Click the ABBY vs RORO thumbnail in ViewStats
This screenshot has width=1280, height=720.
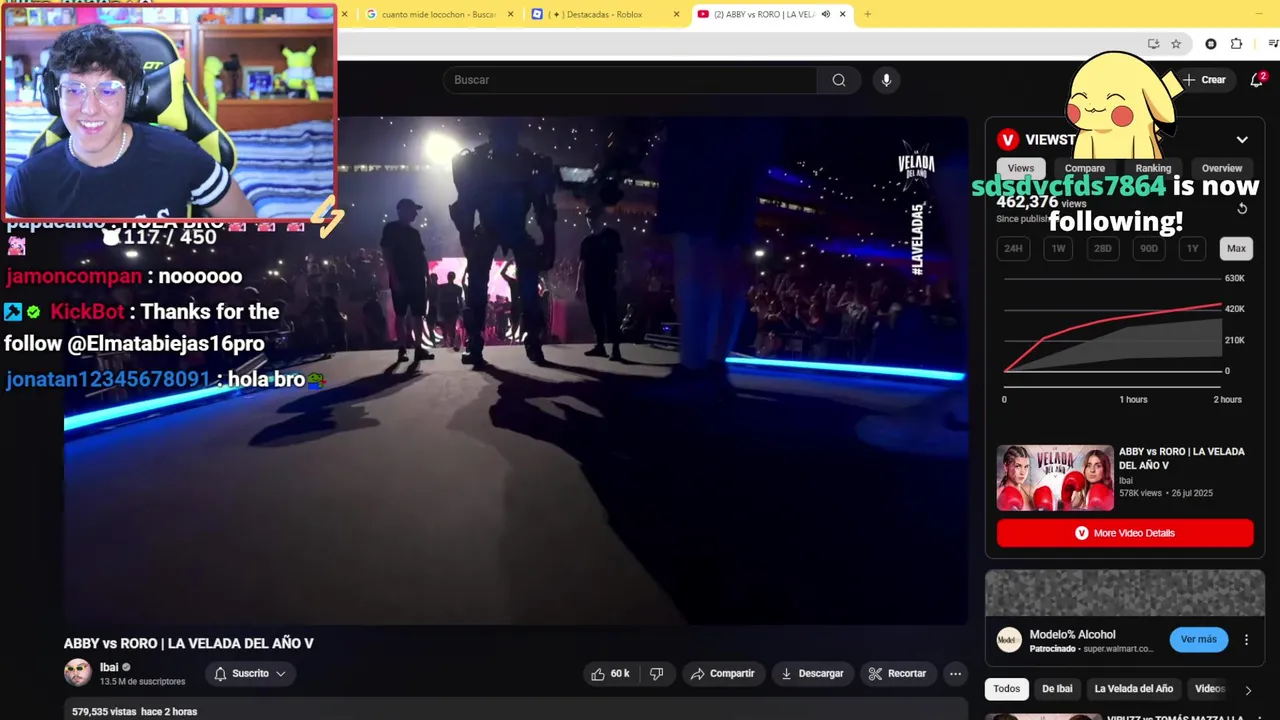[x=1055, y=478]
